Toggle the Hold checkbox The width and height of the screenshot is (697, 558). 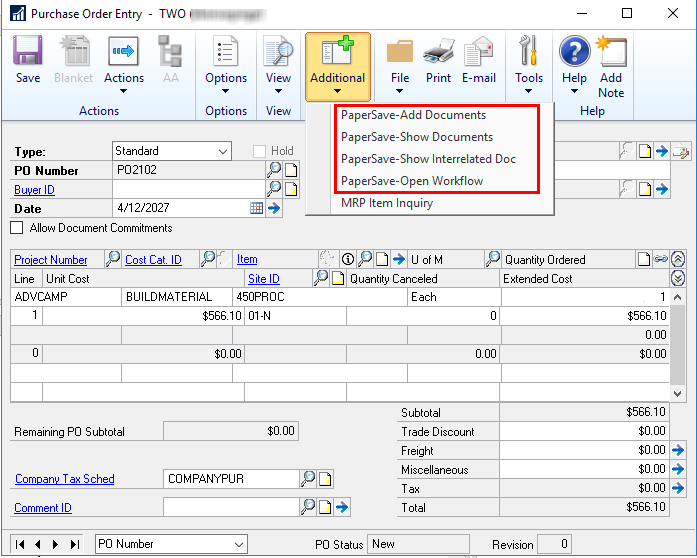click(259, 151)
